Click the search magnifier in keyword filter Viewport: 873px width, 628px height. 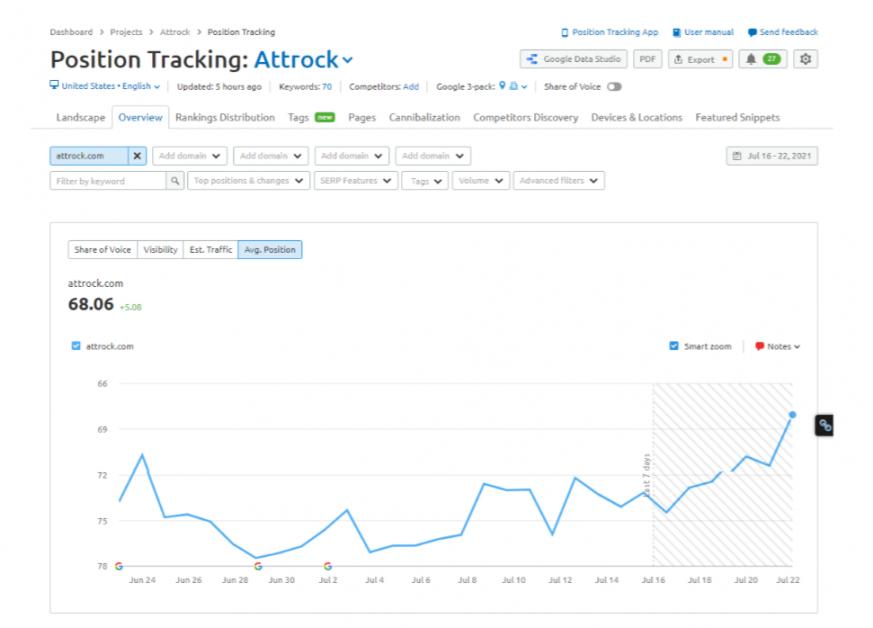point(176,181)
